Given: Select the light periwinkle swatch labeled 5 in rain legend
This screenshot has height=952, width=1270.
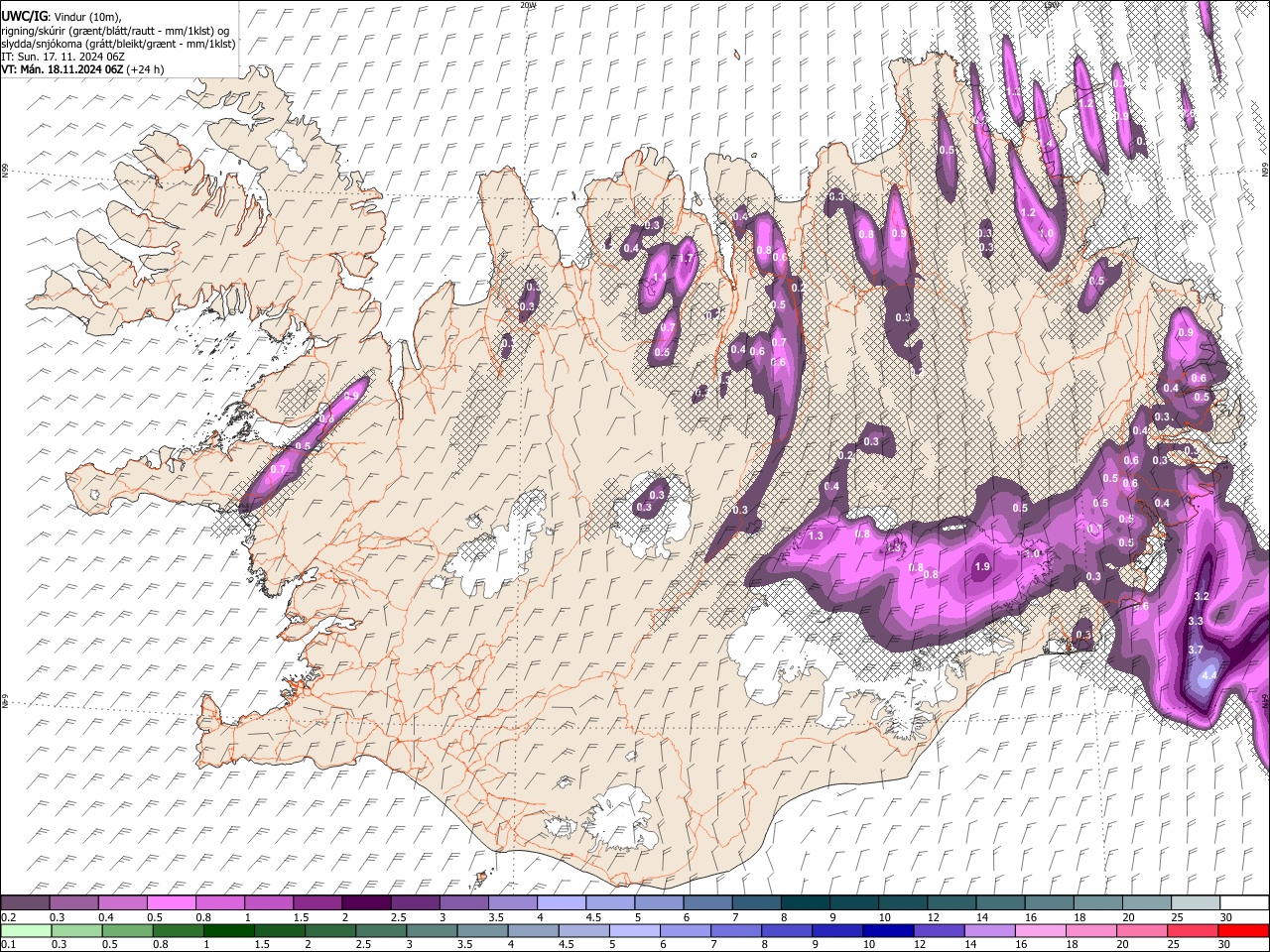Looking at the screenshot, I should (634, 930).
